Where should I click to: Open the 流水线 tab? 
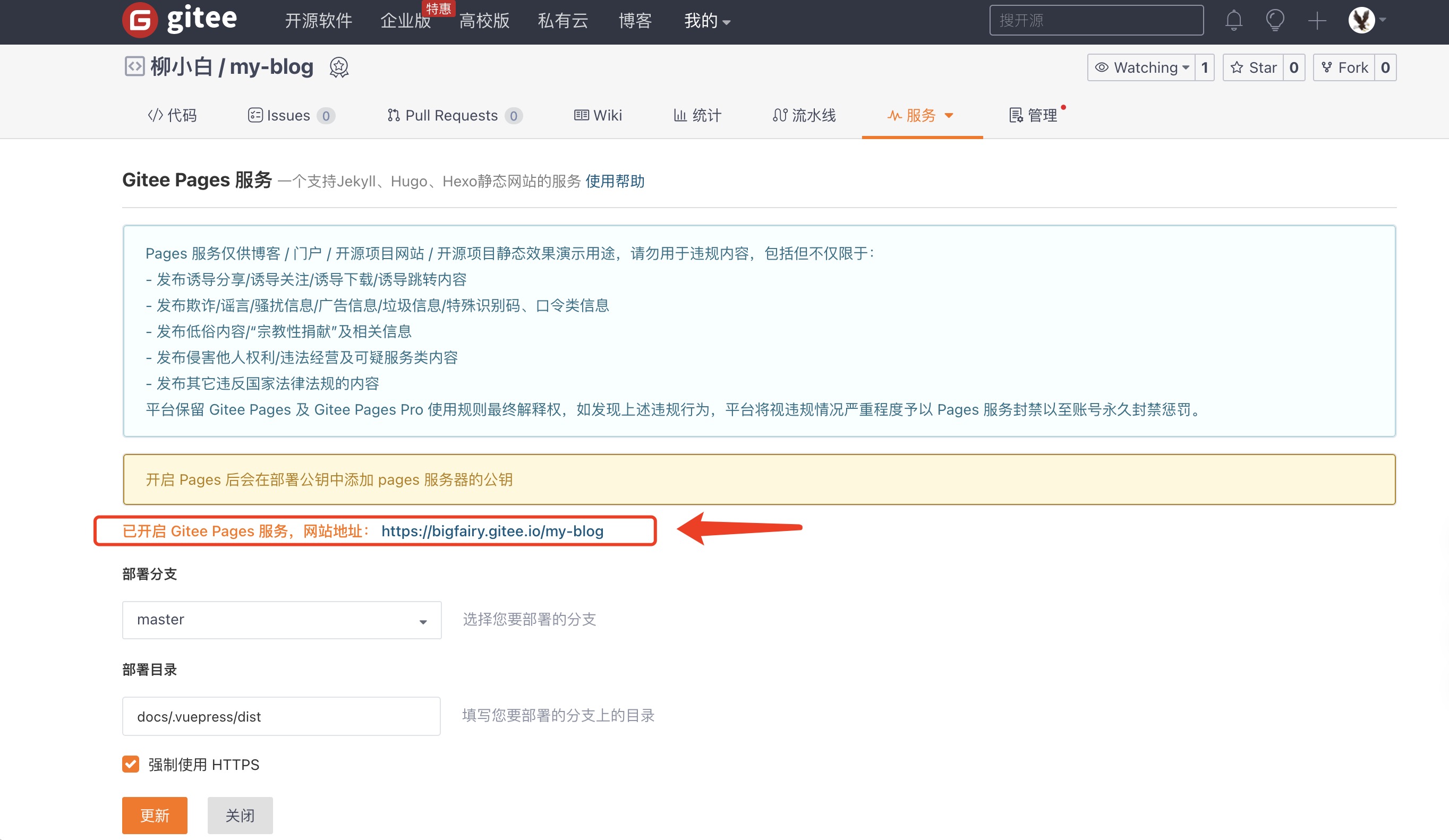point(804,115)
